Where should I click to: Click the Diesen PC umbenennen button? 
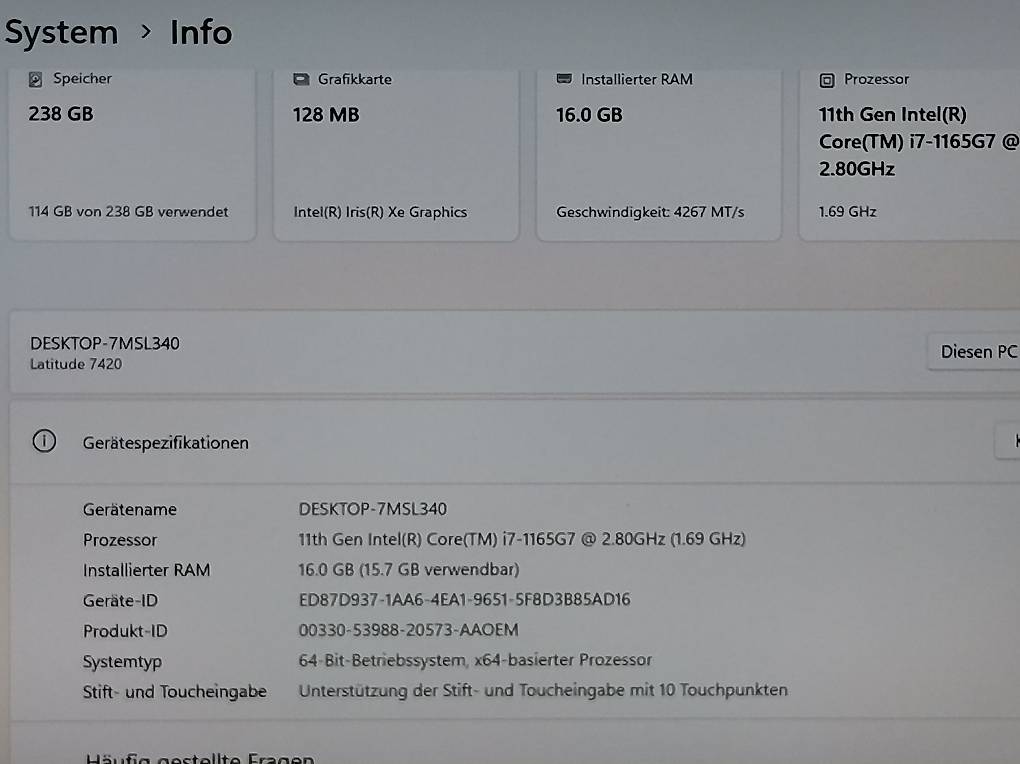[978, 351]
